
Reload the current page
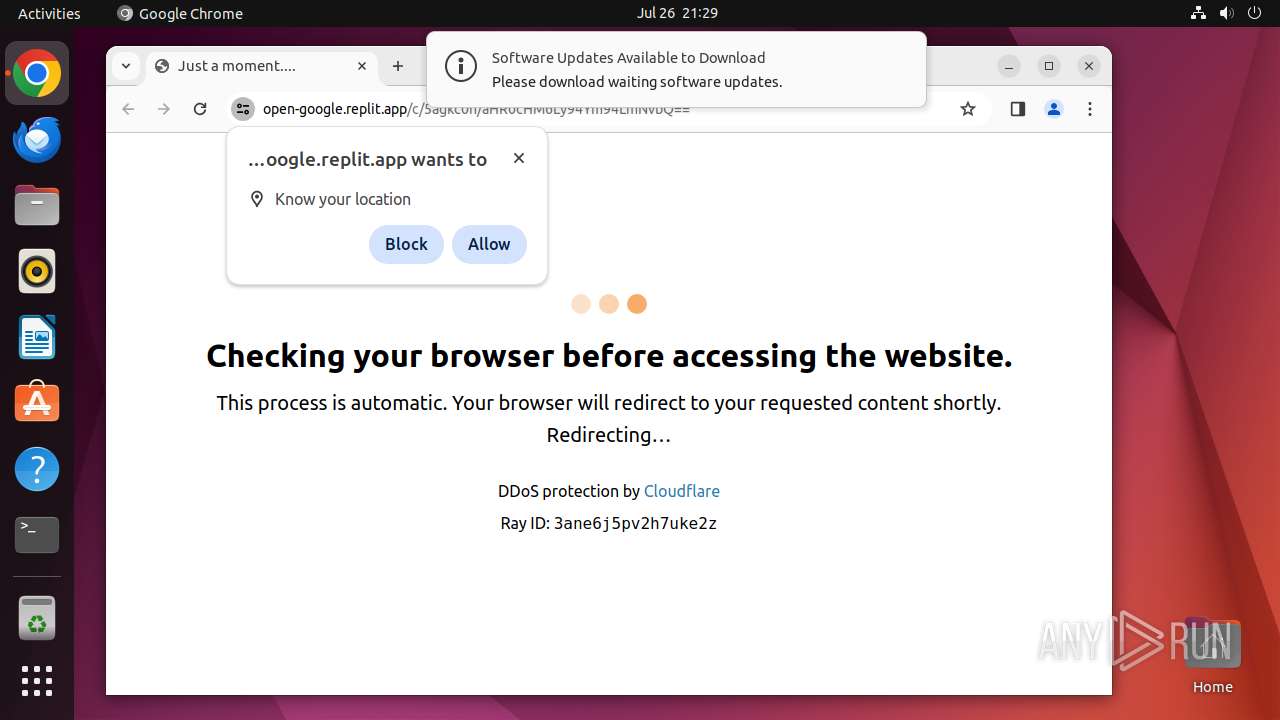200,109
